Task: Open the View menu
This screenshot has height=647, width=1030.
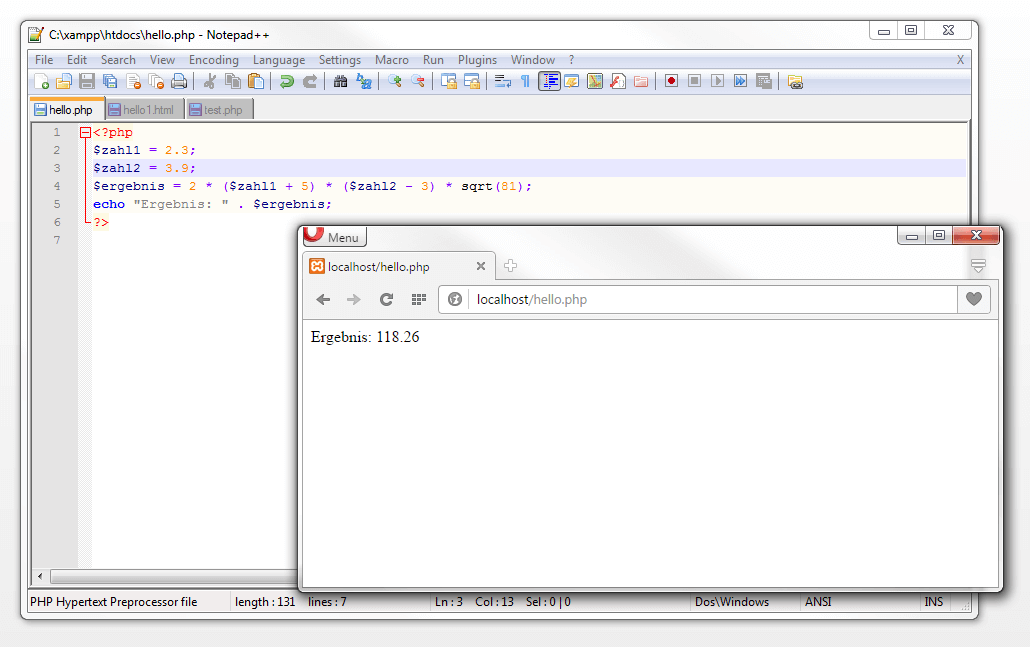Action: point(162,60)
